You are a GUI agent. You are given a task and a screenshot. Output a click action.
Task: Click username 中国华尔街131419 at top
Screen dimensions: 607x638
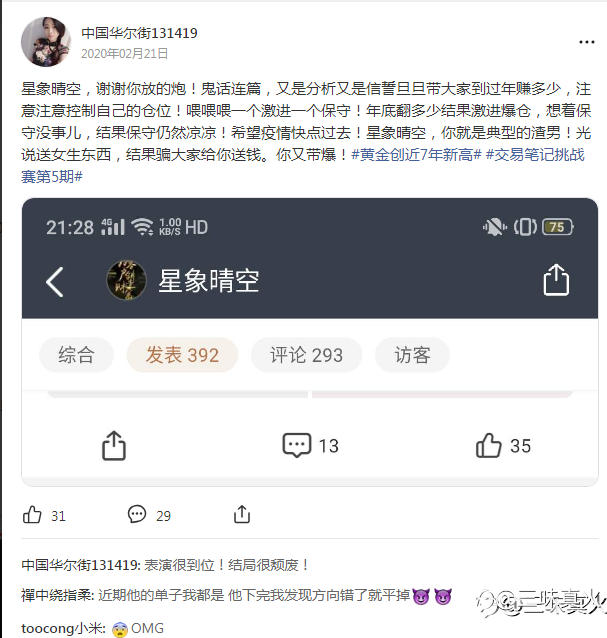tap(139, 33)
